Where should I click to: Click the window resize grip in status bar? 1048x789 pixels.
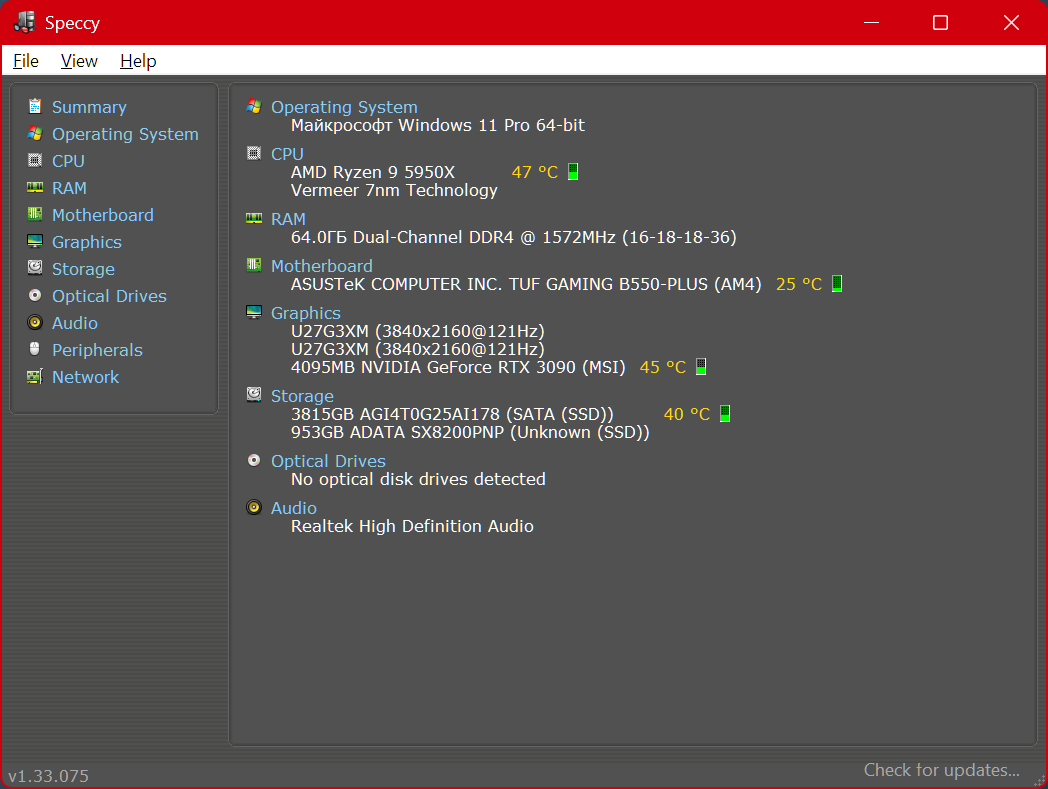1039,780
